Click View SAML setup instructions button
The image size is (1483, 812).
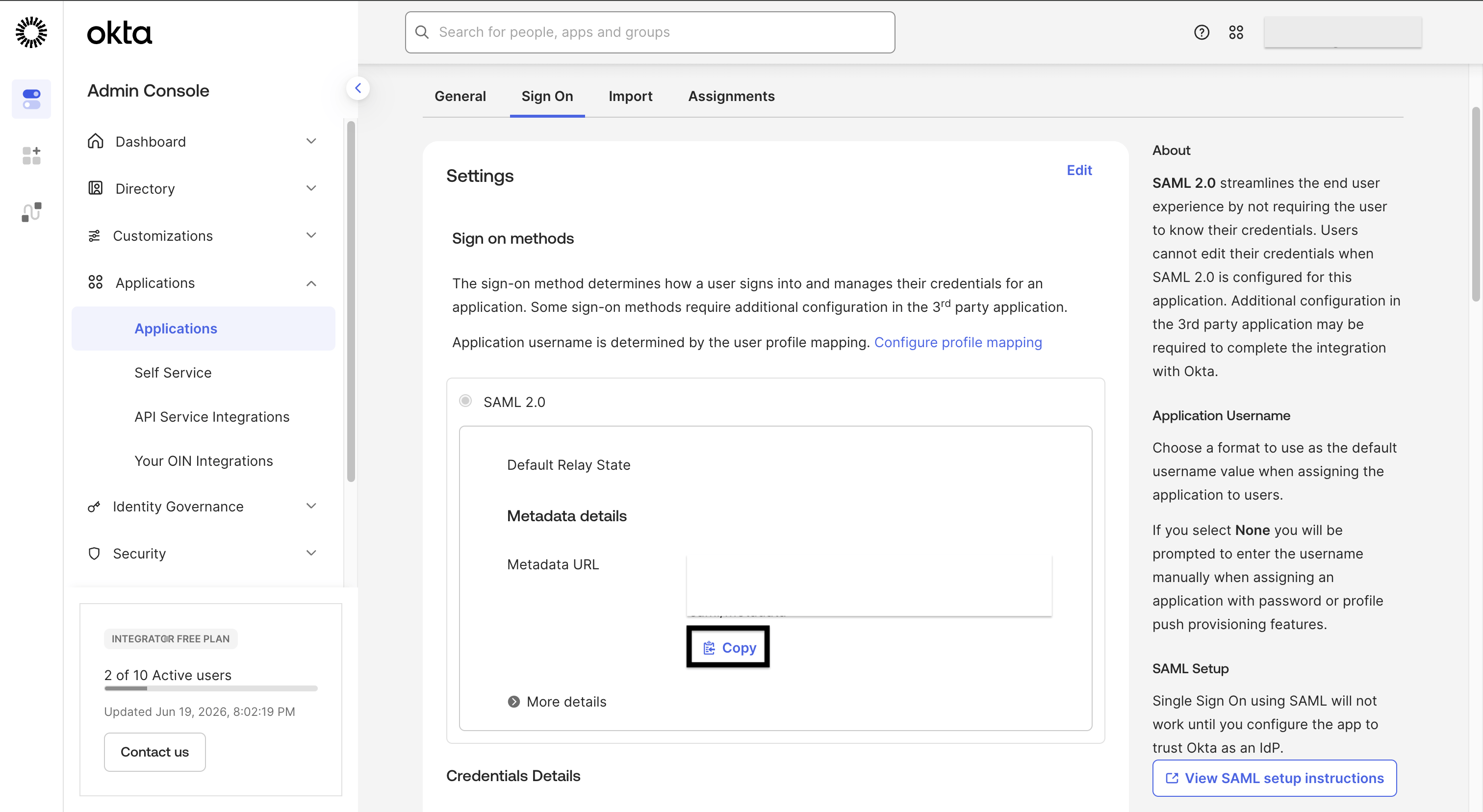click(x=1274, y=778)
